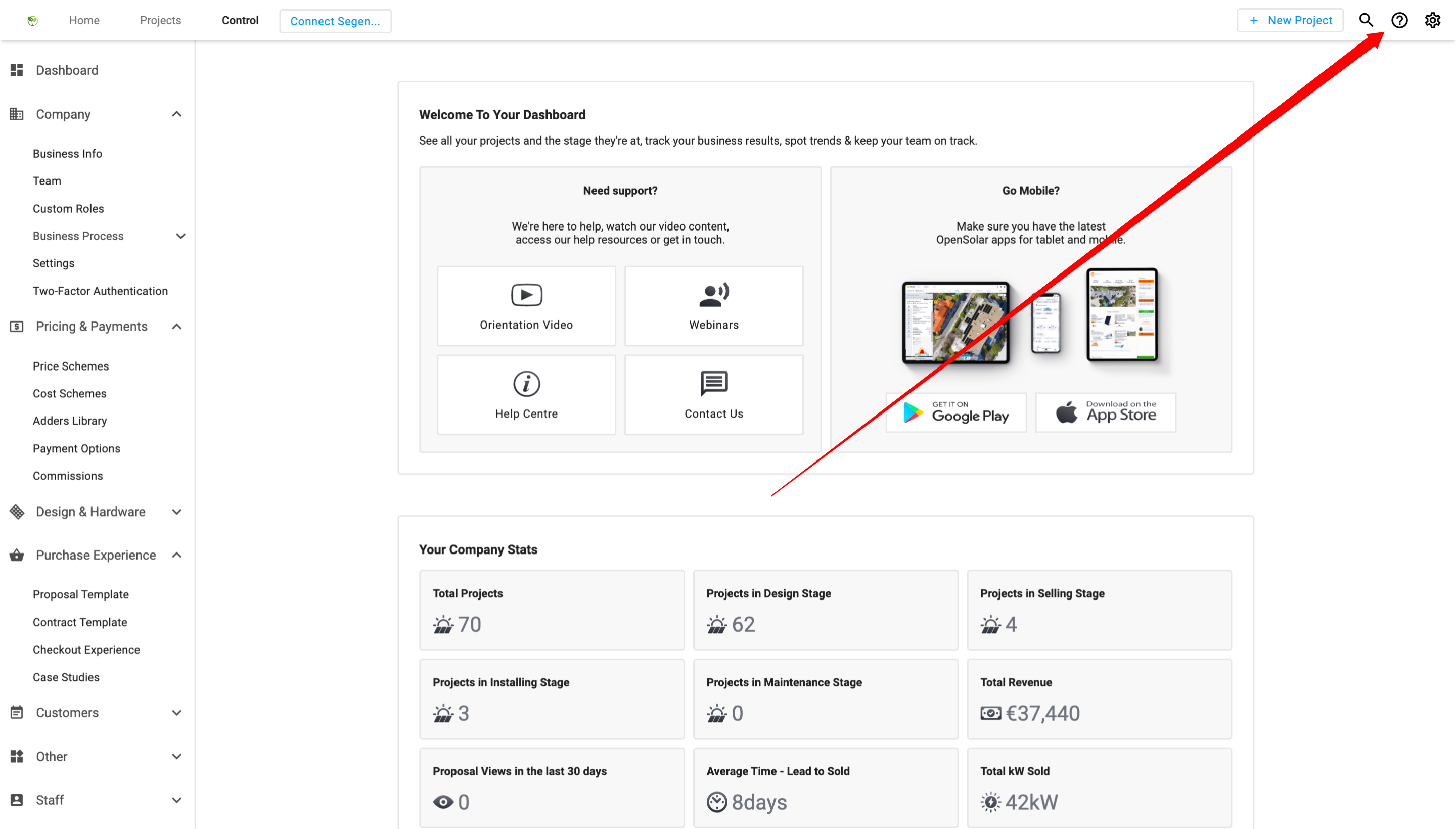Screen dimensions: 1456x829
Task: Open Proposal Template
Action: point(81,594)
